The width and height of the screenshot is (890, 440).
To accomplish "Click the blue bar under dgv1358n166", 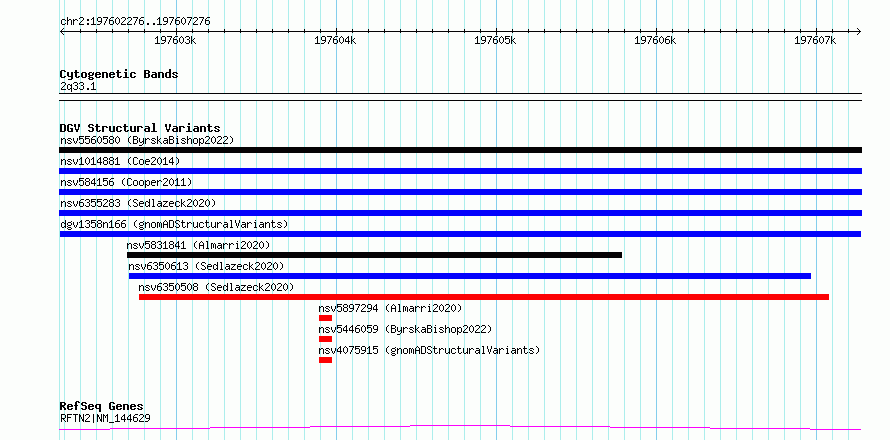I will point(460,234).
